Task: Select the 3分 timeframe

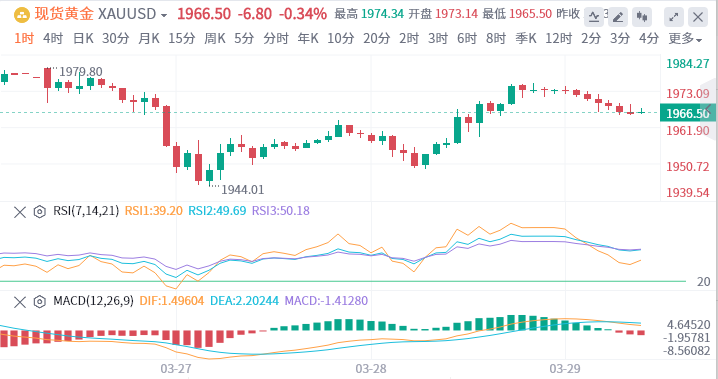Action: (x=620, y=39)
